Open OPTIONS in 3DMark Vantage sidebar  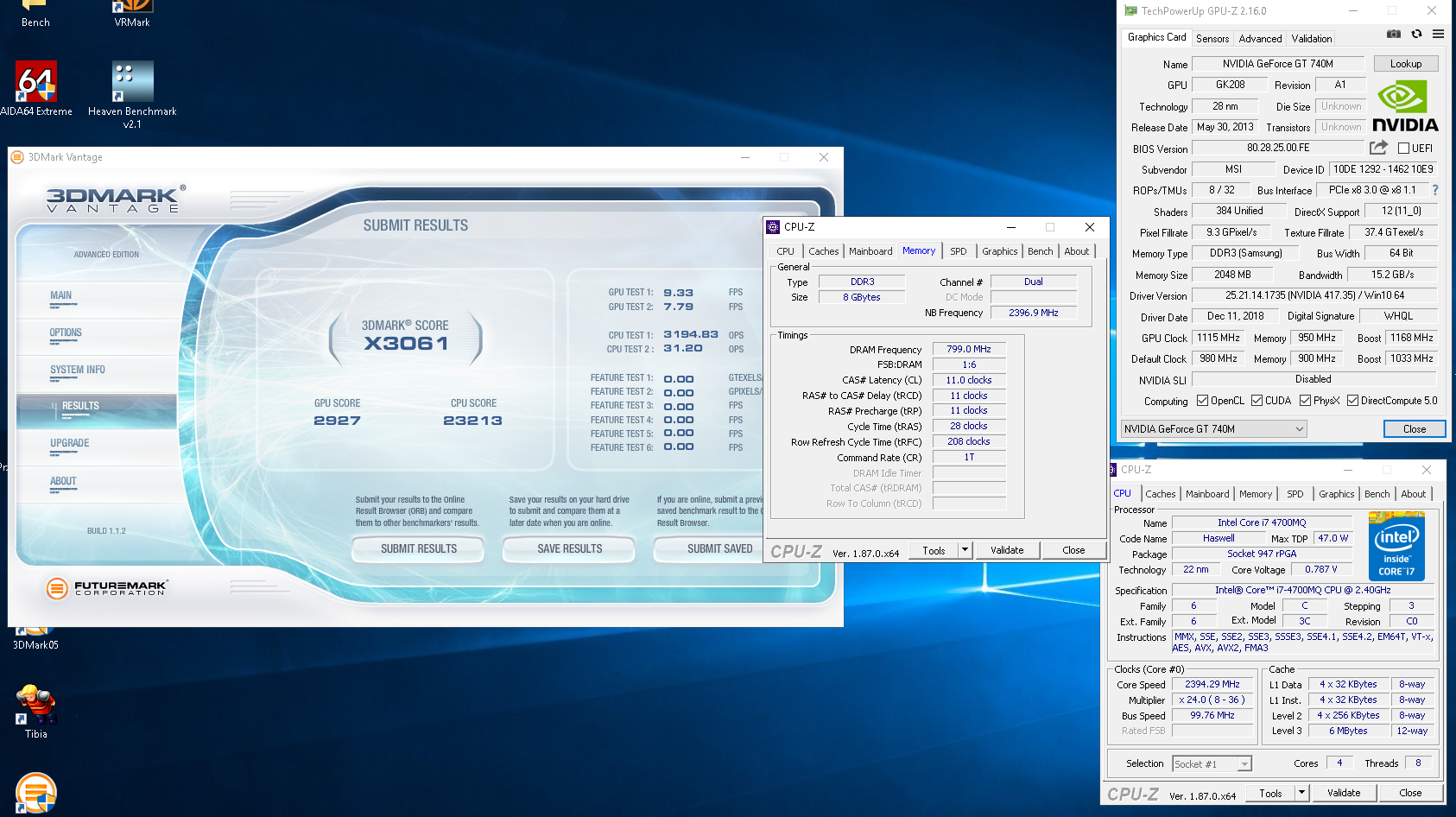pos(97,336)
